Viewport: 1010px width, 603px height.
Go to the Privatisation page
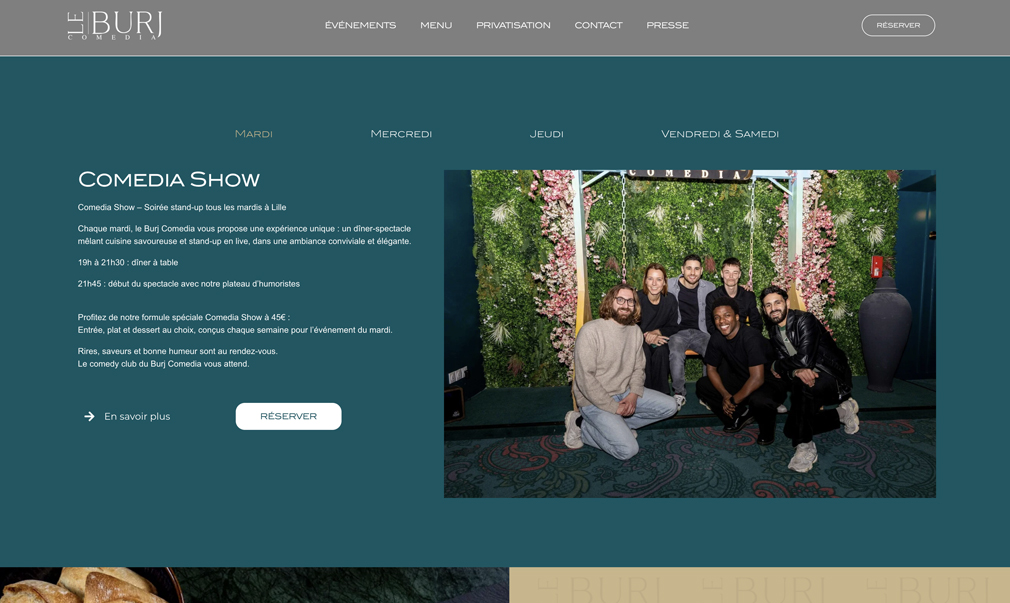pos(513,25)
